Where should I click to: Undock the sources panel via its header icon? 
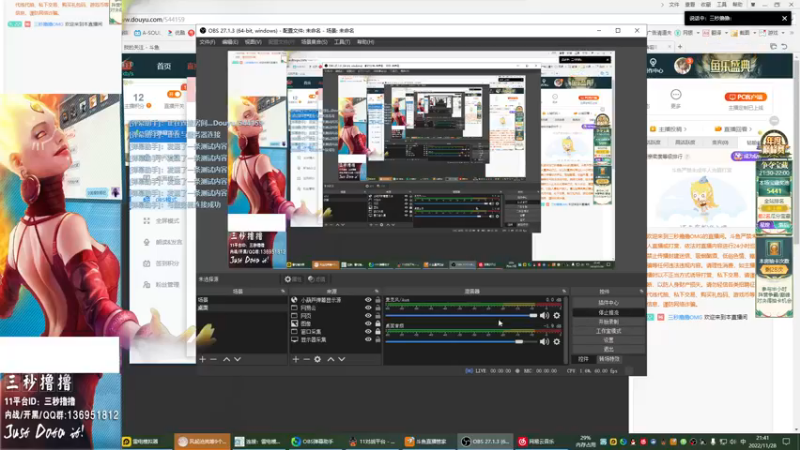tap(377, 291)
